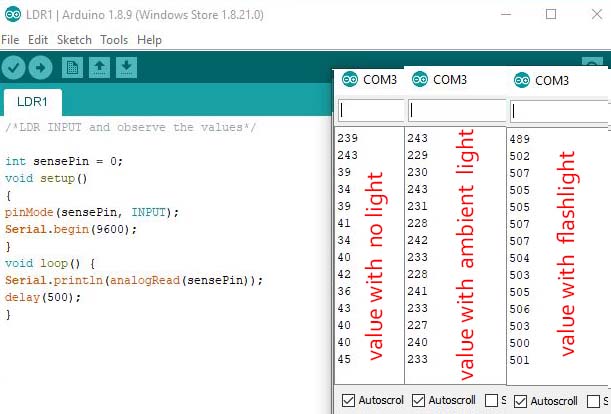Click the Upload arrow button
Image resolution: width=611 pixels, height=414 pixels.
click(x=40, y=68)
